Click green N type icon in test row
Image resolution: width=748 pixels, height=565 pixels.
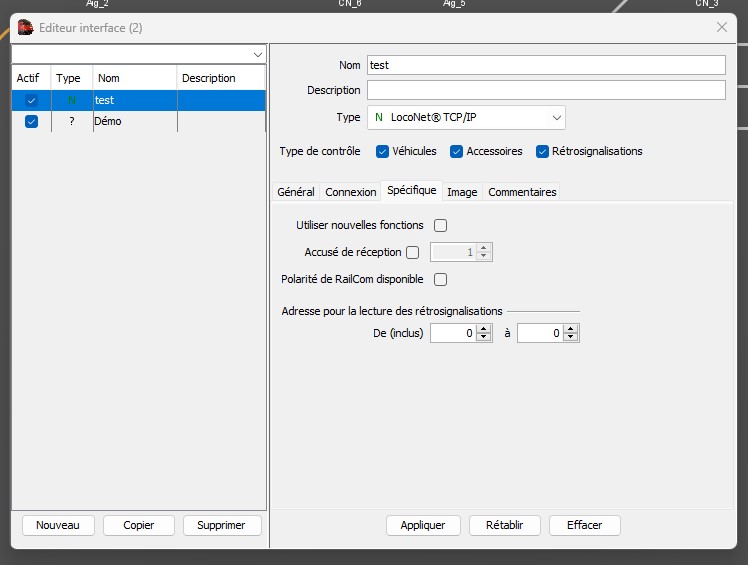(72, 100)
